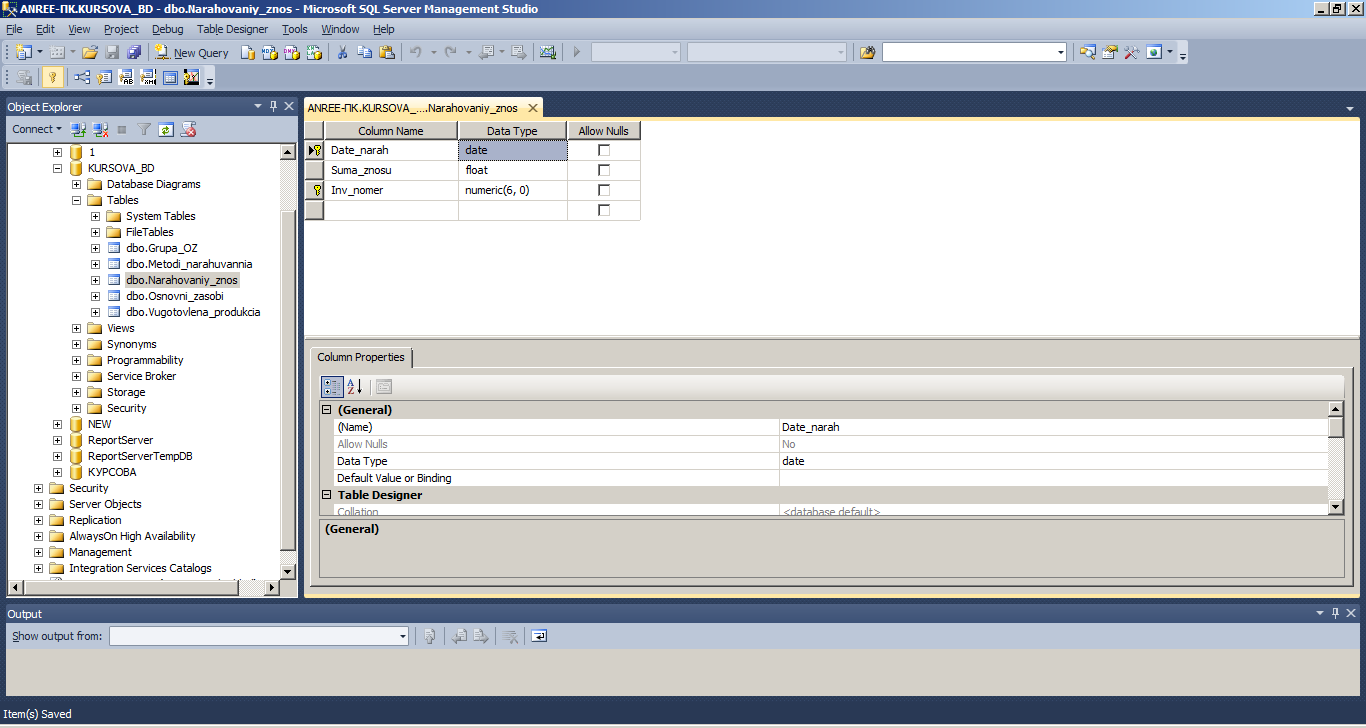Click the Manage XML Indexes icon
The width and height of the screenshot is (1366, 728).
148,77
